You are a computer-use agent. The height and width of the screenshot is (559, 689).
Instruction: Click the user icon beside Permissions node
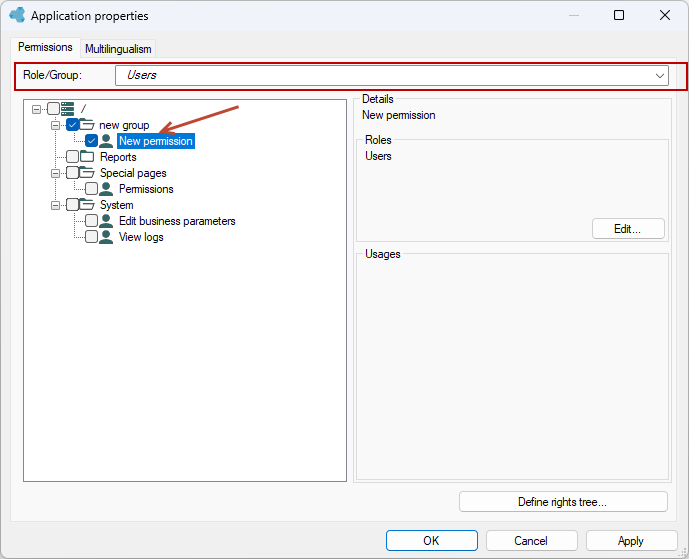point(106,189)
